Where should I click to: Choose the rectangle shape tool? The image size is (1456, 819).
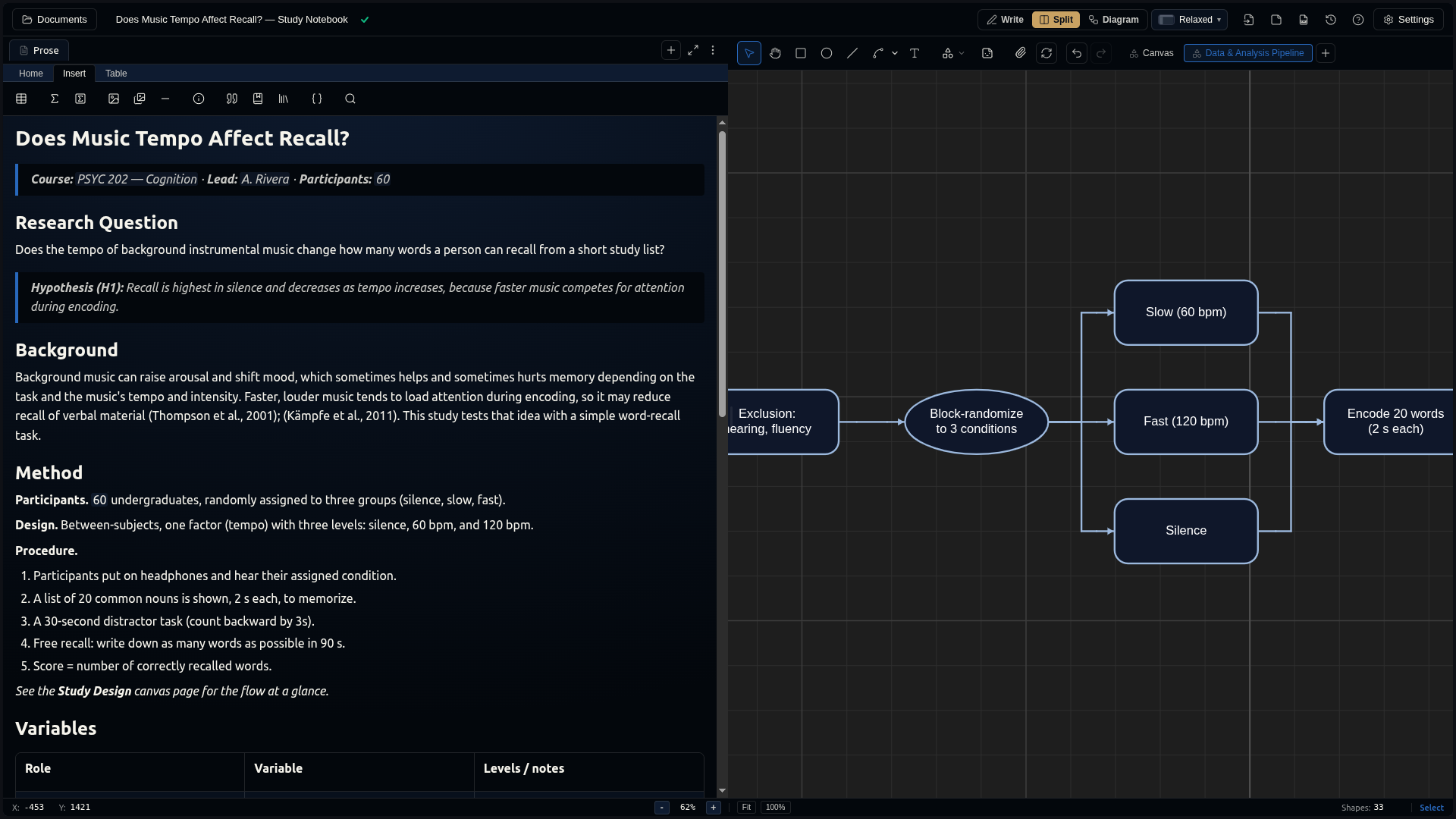point(801,53)
